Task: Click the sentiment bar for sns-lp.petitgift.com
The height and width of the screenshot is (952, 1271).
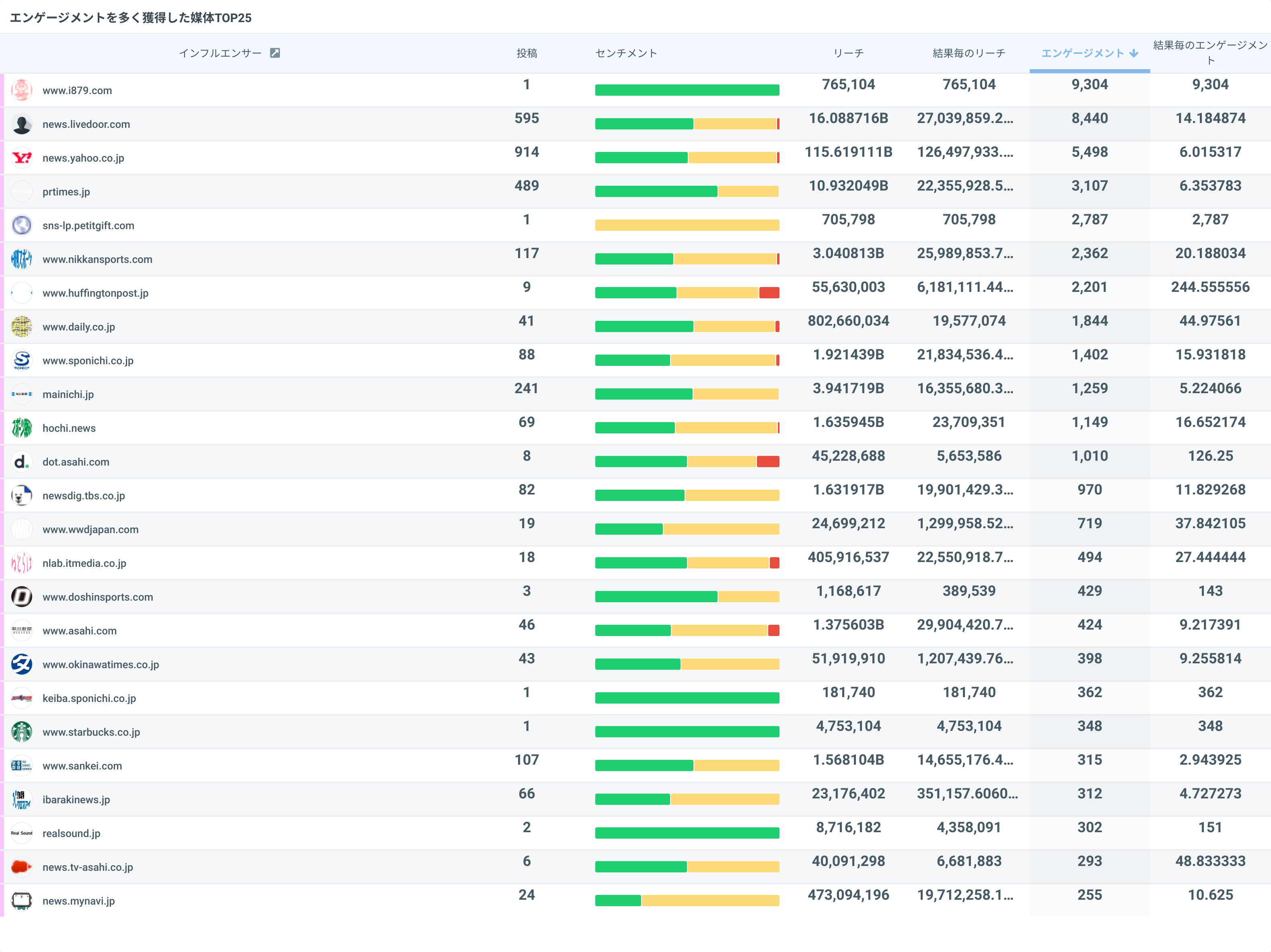Action: 687,225
